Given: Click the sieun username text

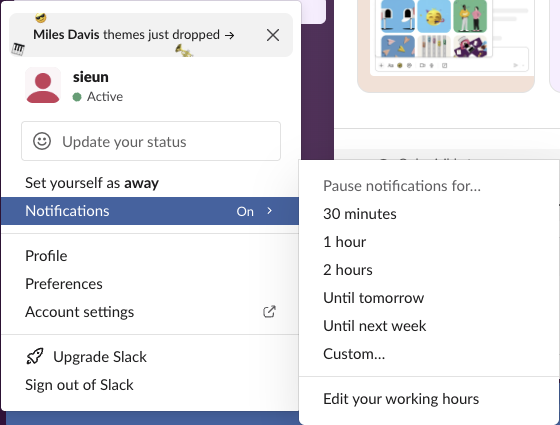Looking at the screenshot, I should point(91,77).
